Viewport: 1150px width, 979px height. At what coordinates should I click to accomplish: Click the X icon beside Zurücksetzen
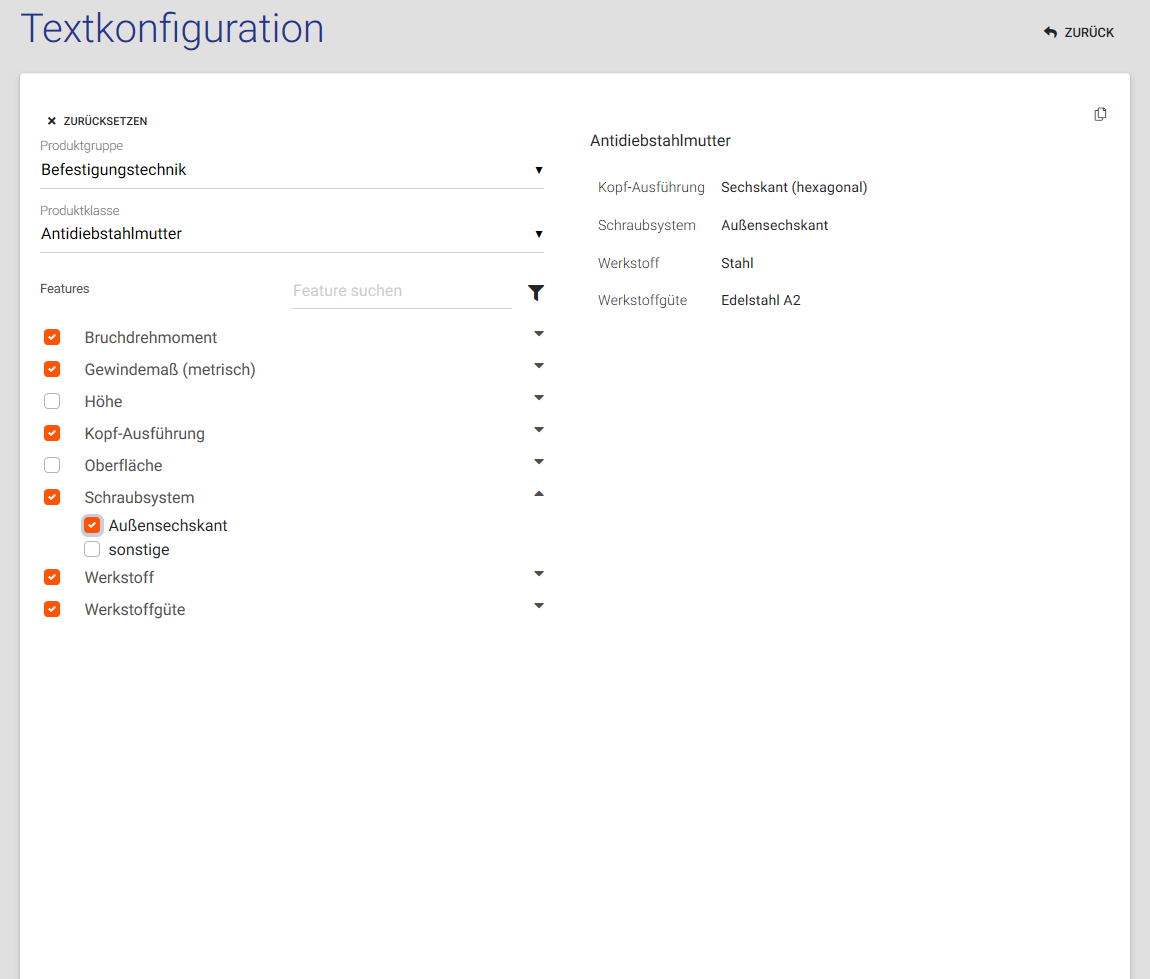[x=52, y=121]
